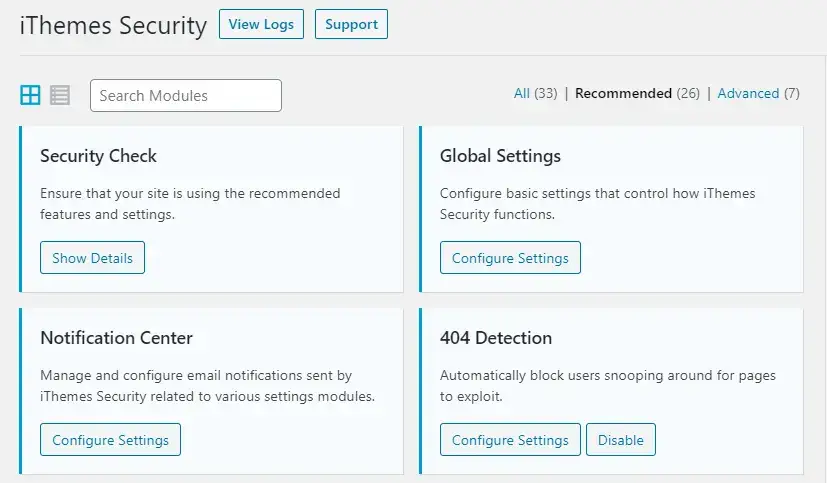The width and height of the screenshot is (827, 483).
Task: Click the Global Settings card title
Action: click(x=500, y=156)
